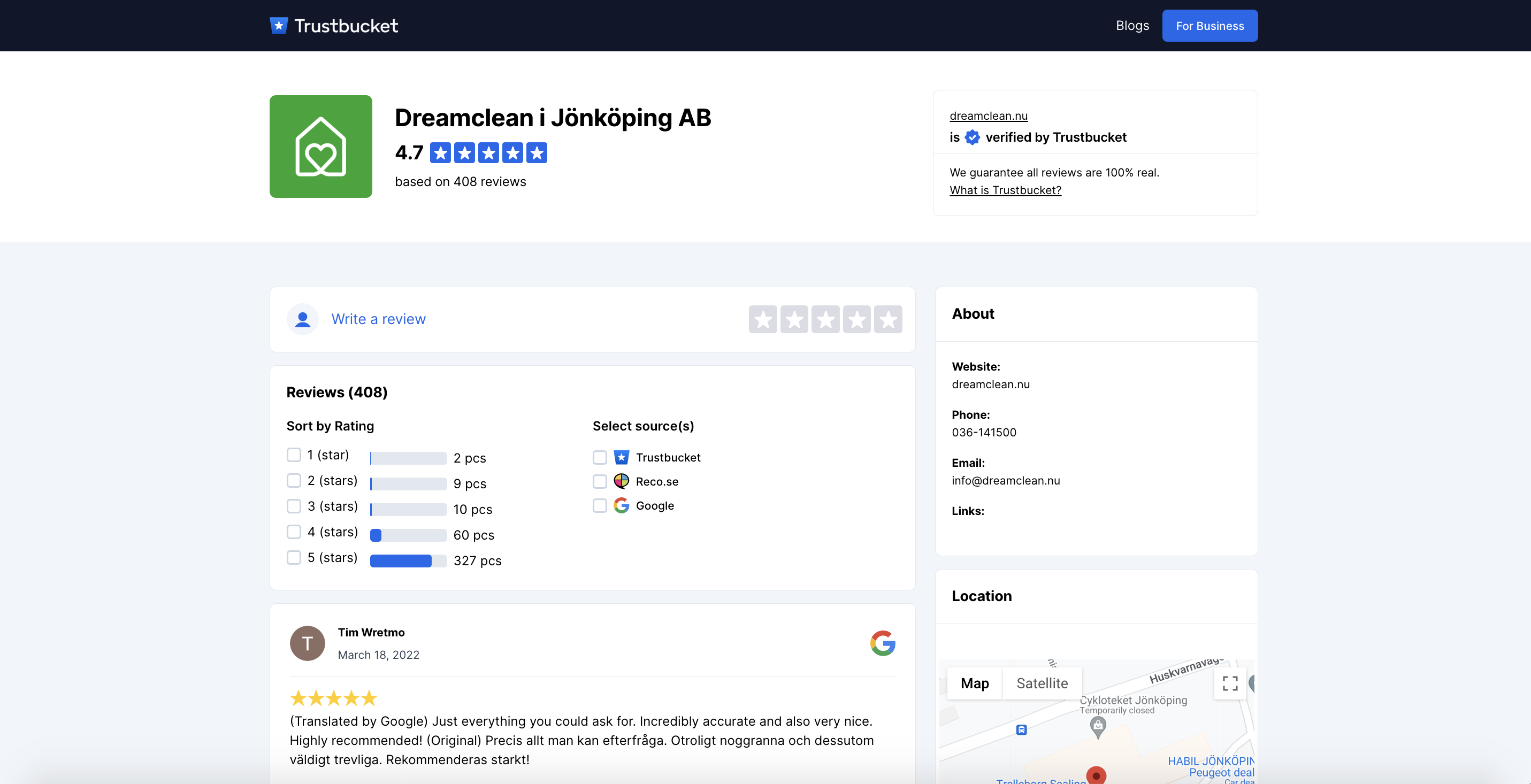This screenshot has width=1531, height=784.
Task: Rate four stars in the review box
Action: [x=857, y=320]
